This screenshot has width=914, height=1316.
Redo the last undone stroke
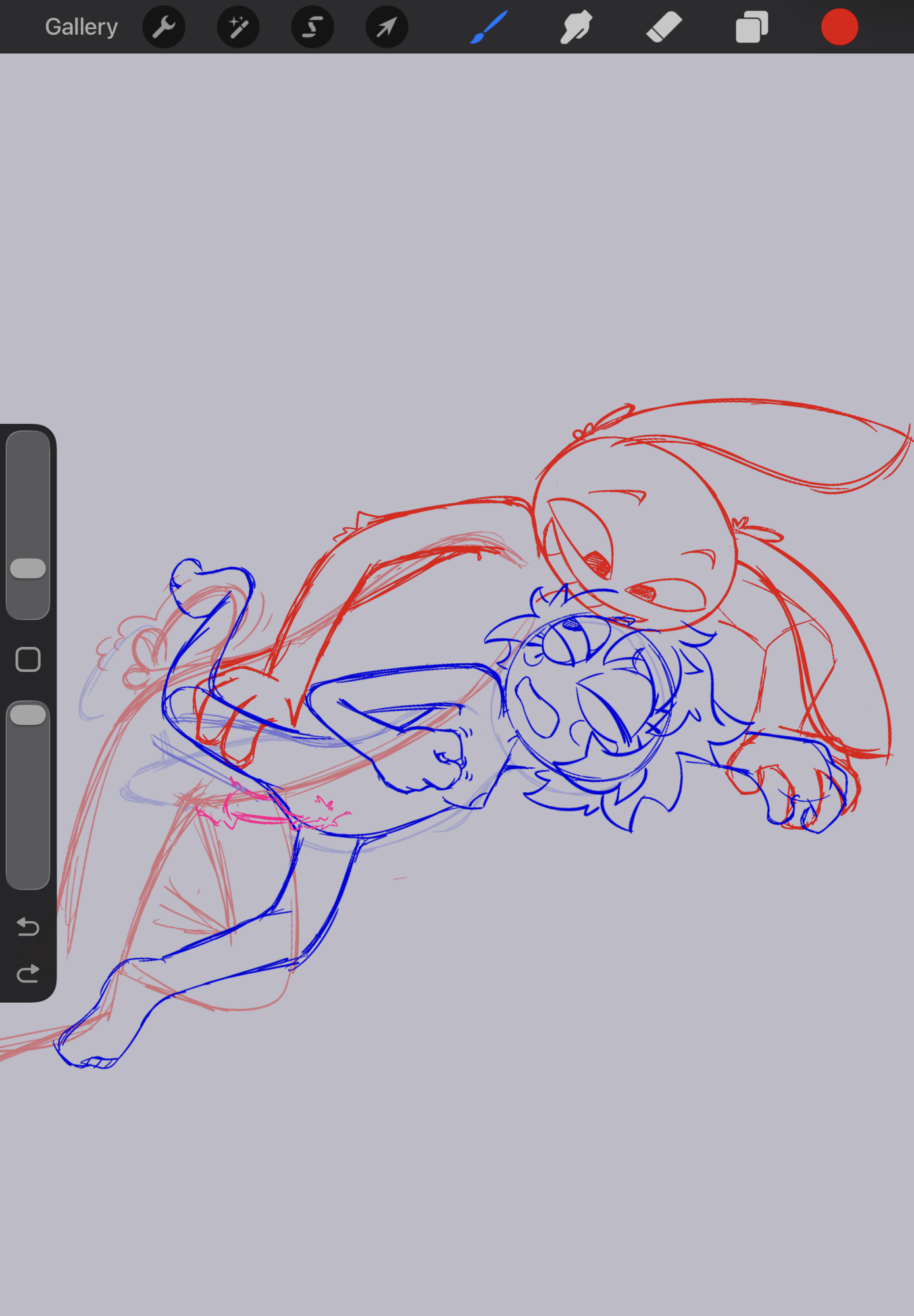point(28,974)
